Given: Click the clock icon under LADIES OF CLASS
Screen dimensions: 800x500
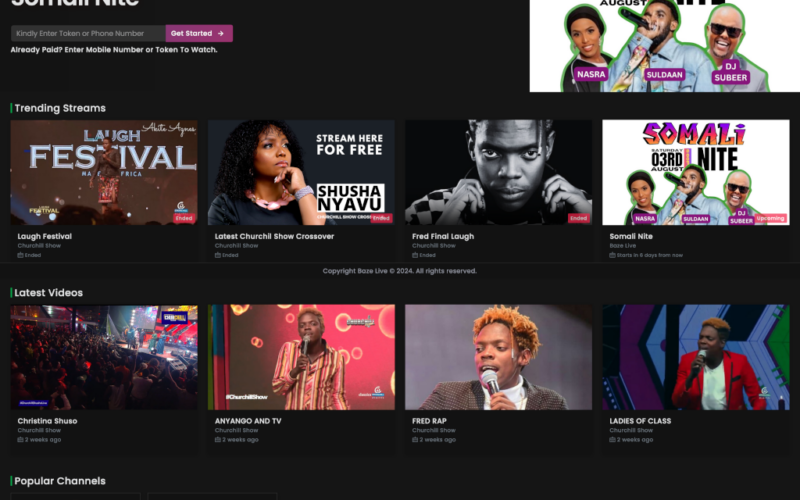Looking at the screenshot, I should [612, 440].
